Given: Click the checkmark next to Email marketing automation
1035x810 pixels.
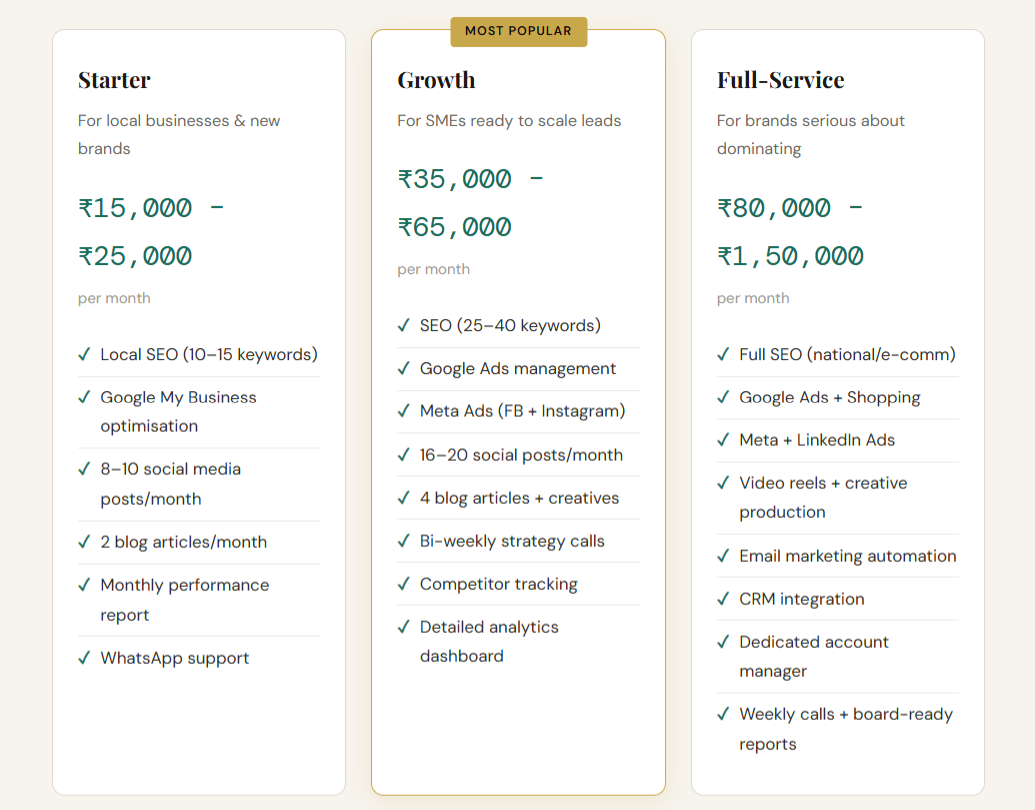Looking at the screenshot, I should click(x=723, y=556).
